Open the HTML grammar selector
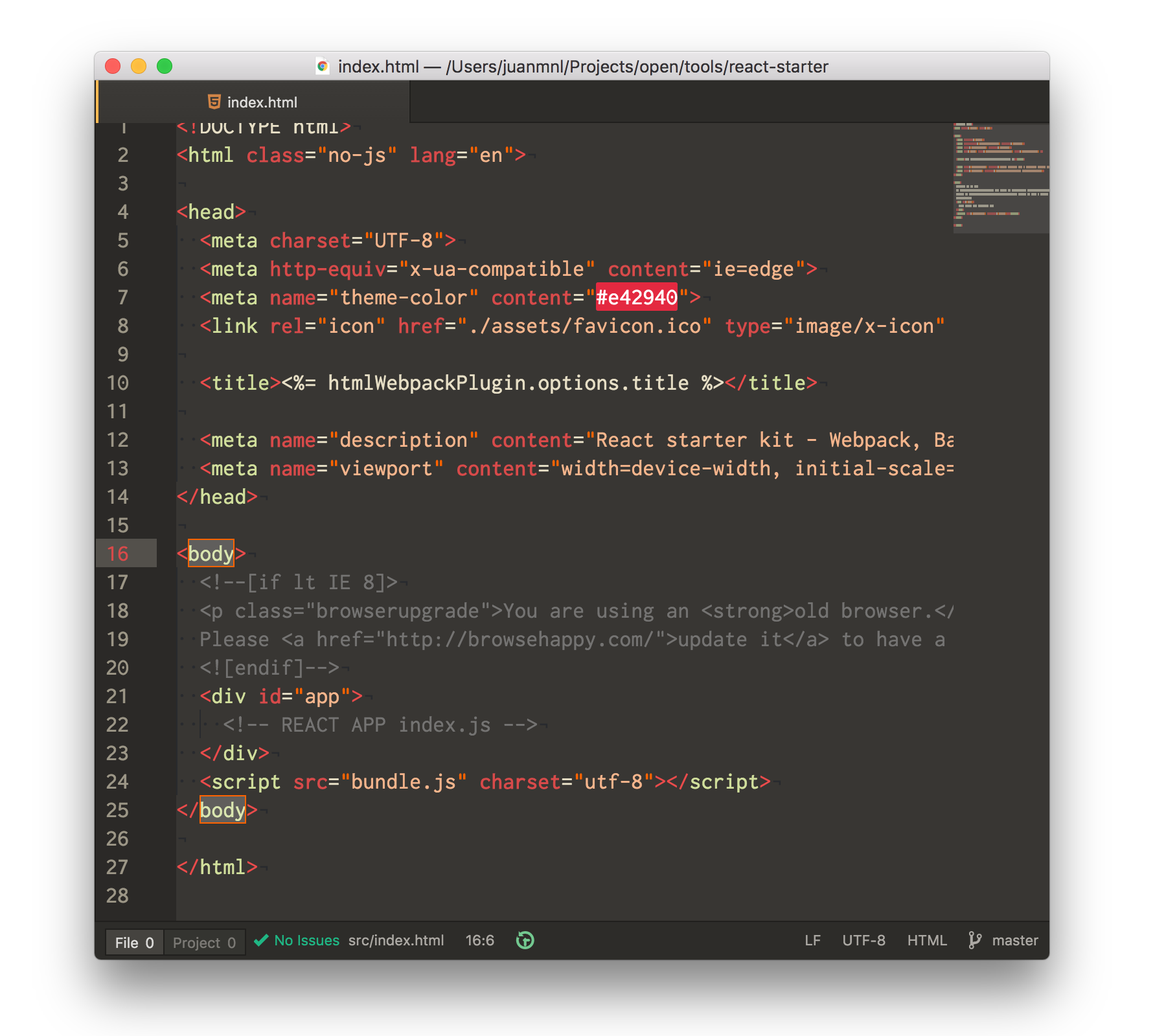Viewport: 1166px width, 1036px height. point(927,940)
